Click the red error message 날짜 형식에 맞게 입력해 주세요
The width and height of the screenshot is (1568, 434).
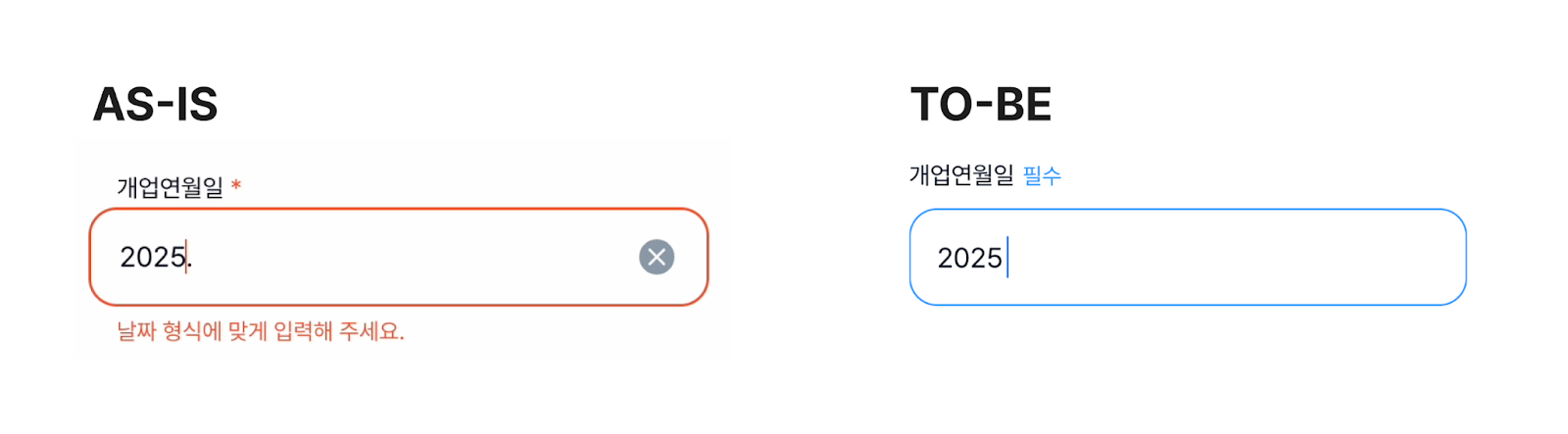(x=261, y=331)
